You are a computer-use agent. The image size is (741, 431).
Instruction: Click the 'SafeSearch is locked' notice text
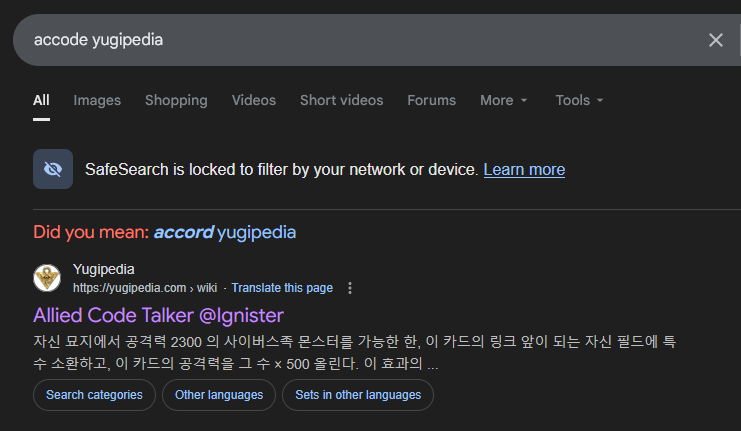[x=282, y=170]
